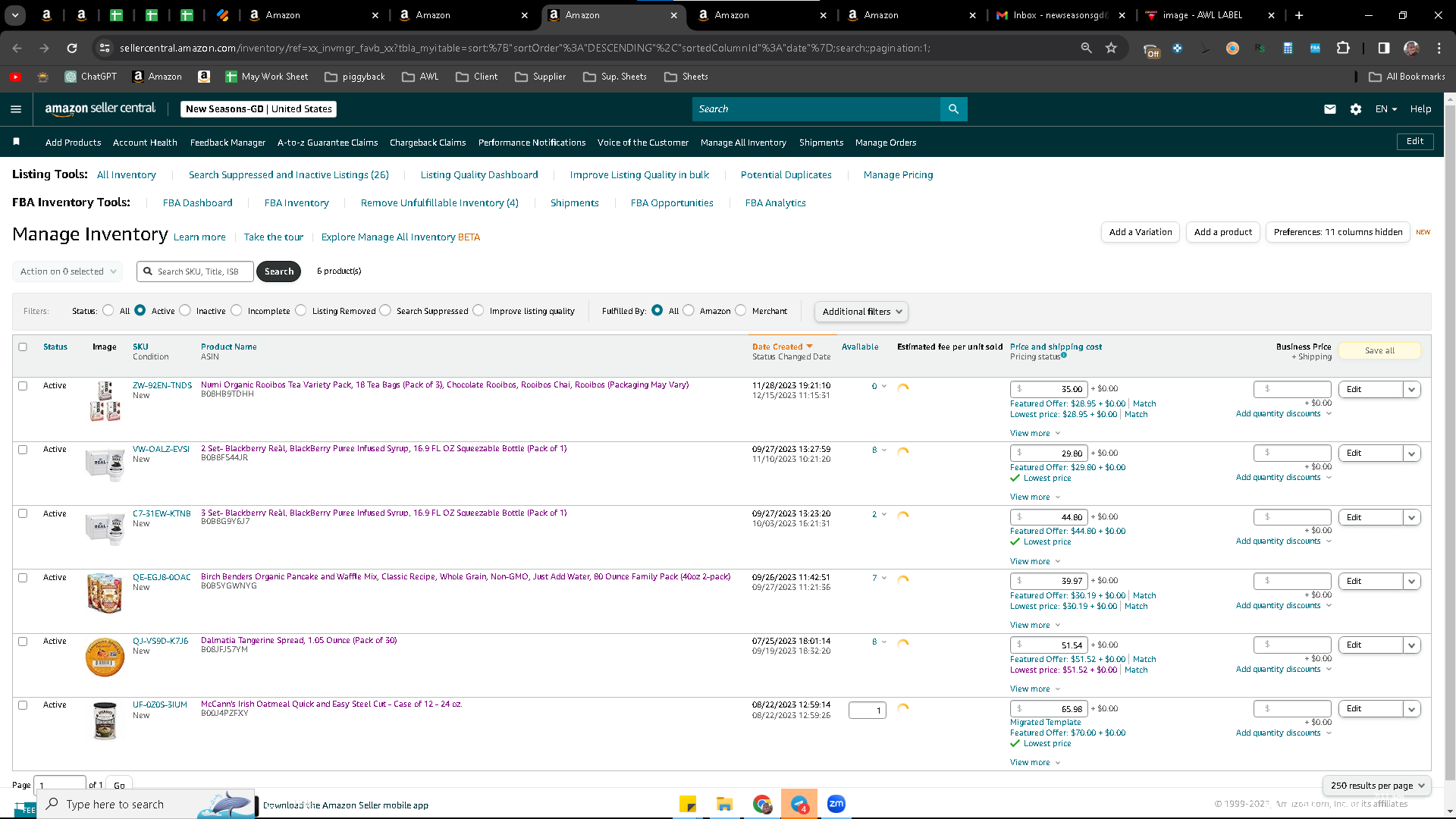
Task: Open the Seller Central hamburger menu
Action: click(16, 109)
